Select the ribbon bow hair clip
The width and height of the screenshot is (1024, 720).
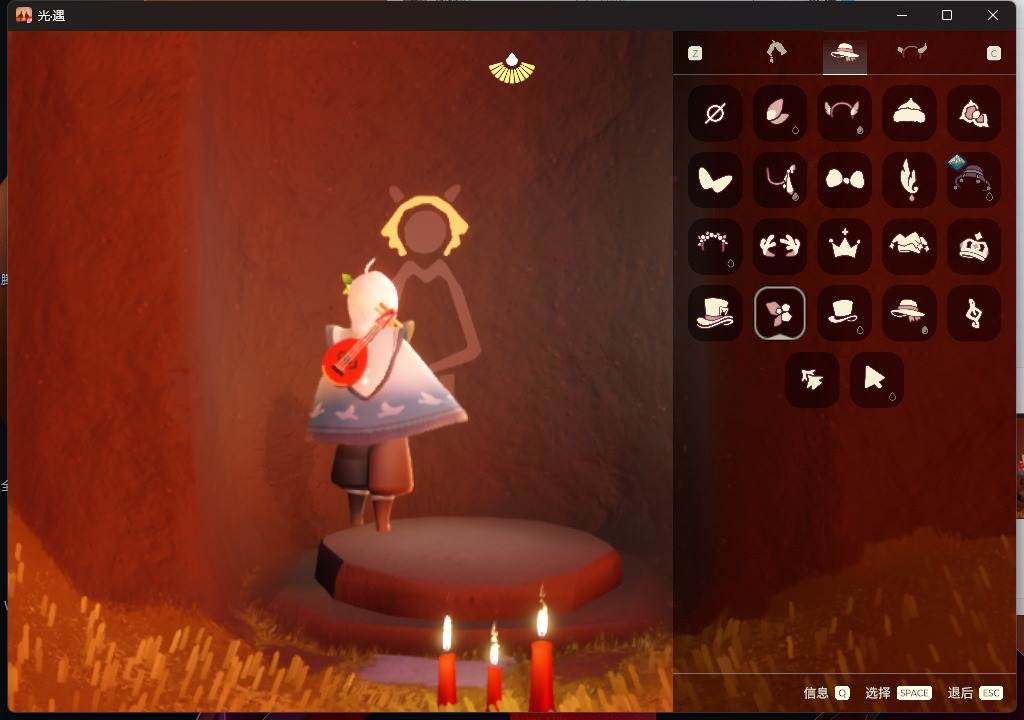(974, 113)
